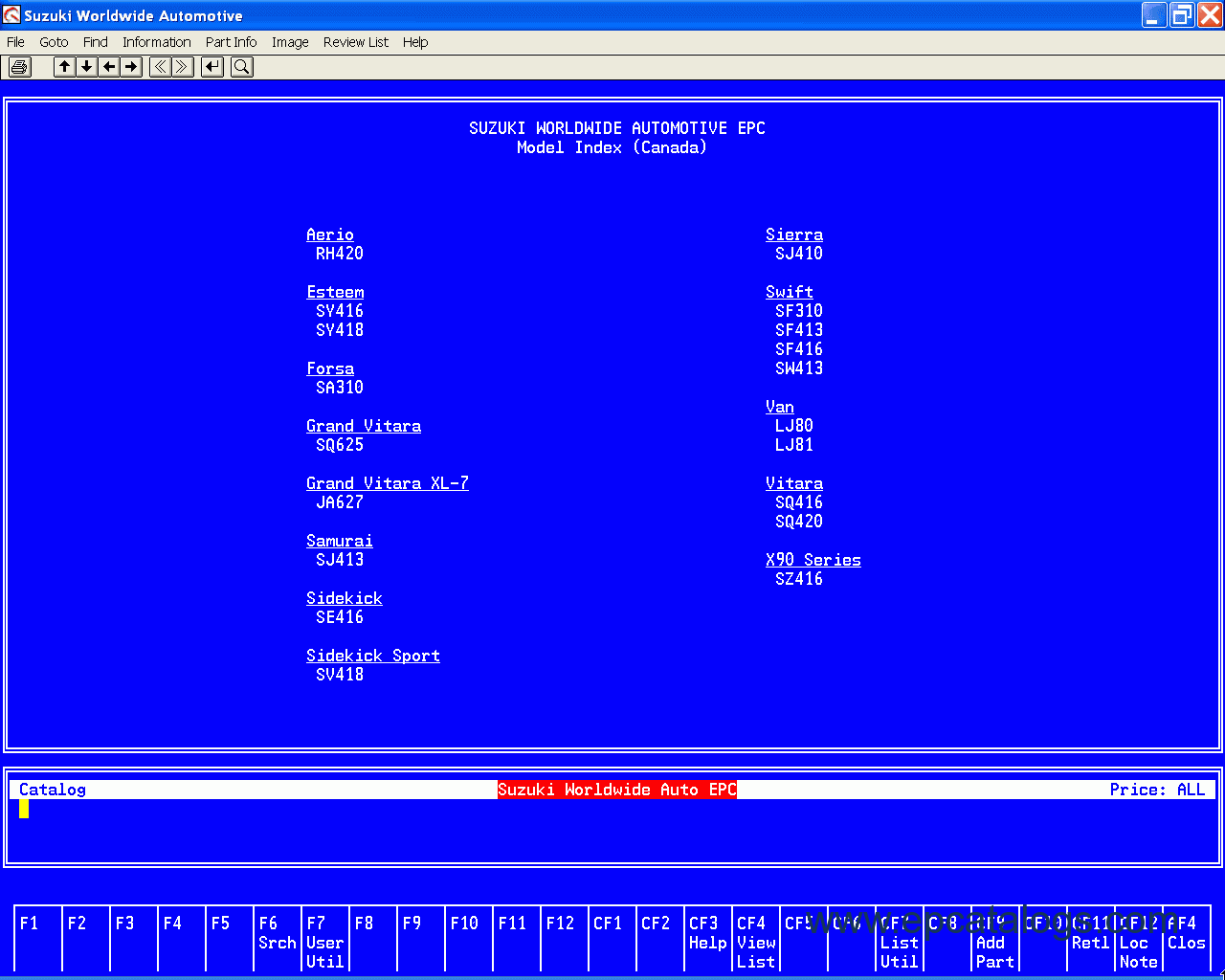The height and width of the screenshot is (980, 1225).
Task: Choose model code LJ81
Action: (x=794, y=445)
